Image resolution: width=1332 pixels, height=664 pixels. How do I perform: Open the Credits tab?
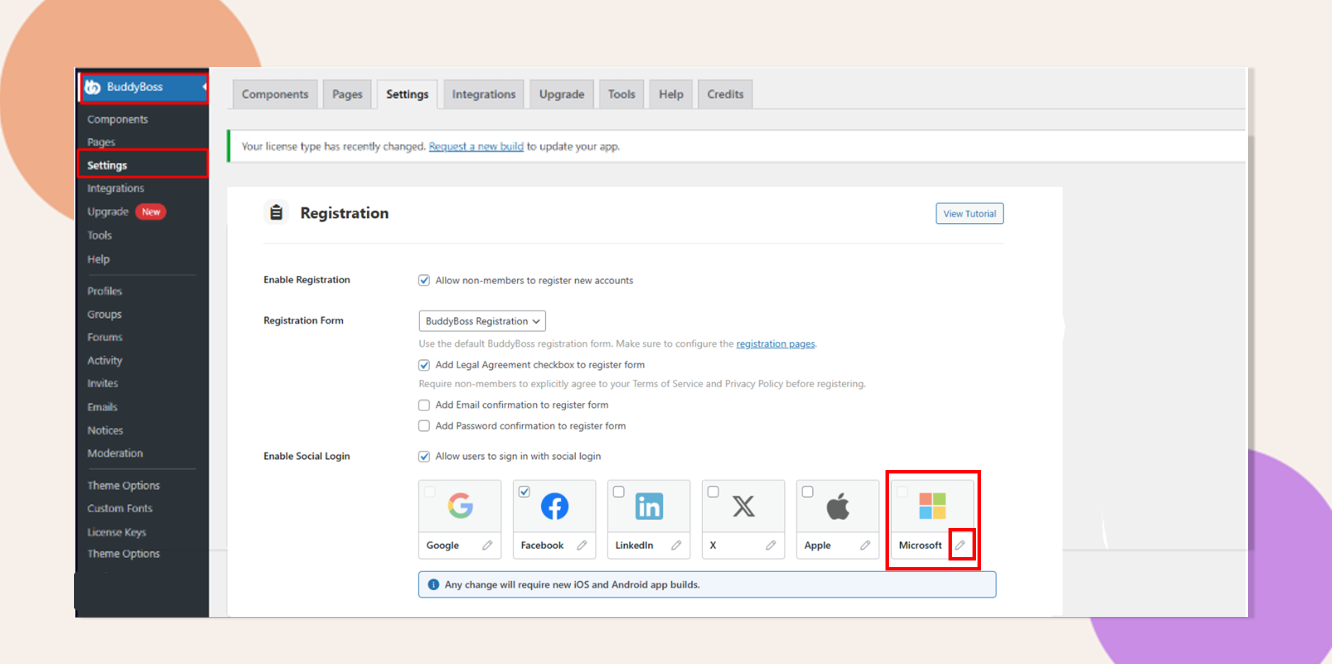point(725,94)
